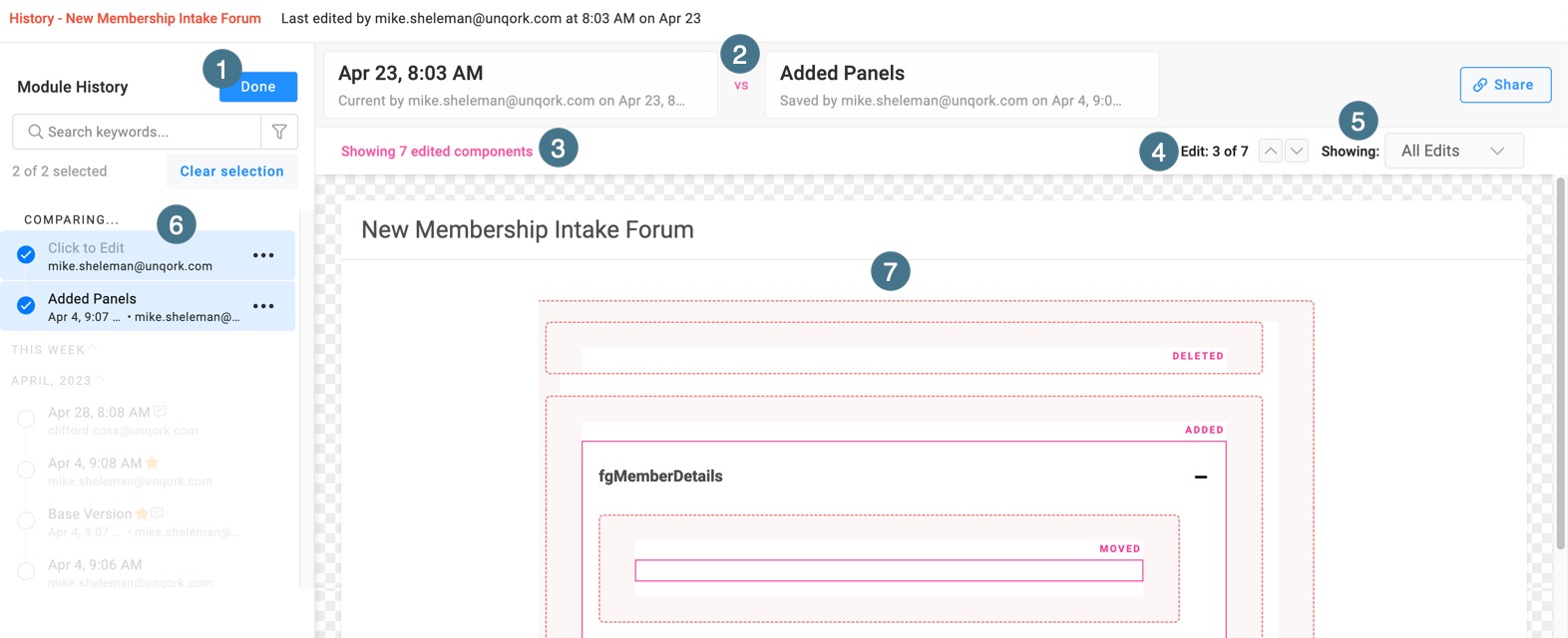Viewport: 1568px width, 638px height.
Task: Click the DELETED component block
Action: pyautogui.click(x=904, y=348)
